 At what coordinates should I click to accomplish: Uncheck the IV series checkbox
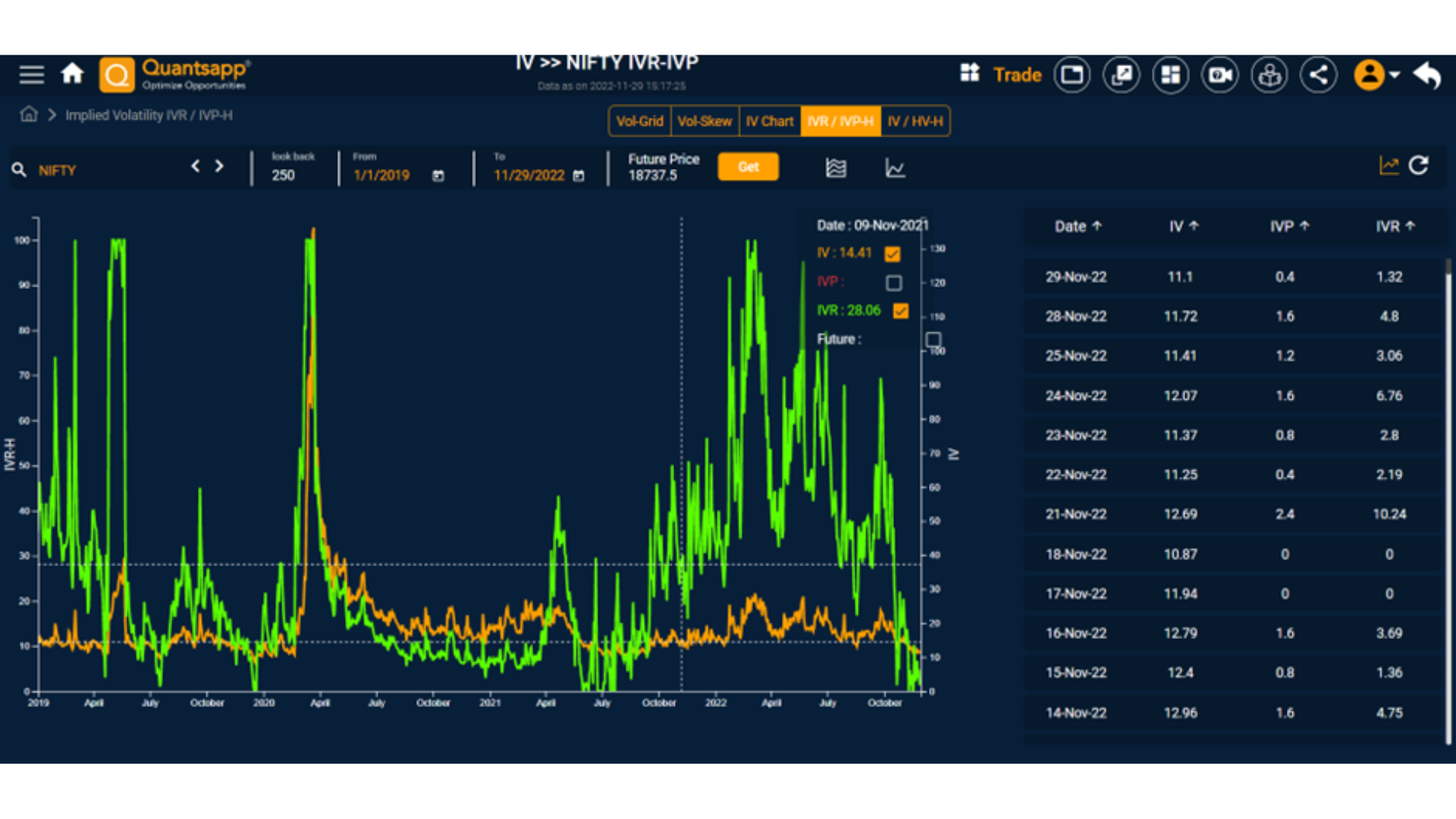893,254
